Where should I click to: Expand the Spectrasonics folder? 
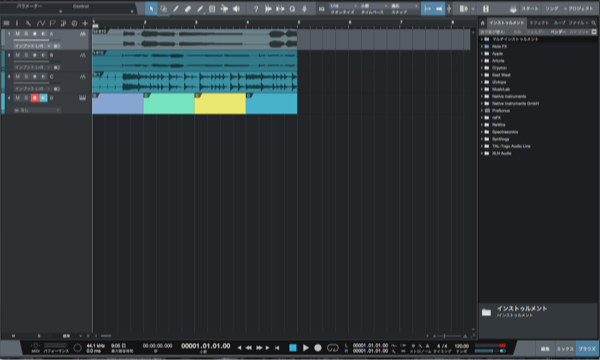coord(482,132)
